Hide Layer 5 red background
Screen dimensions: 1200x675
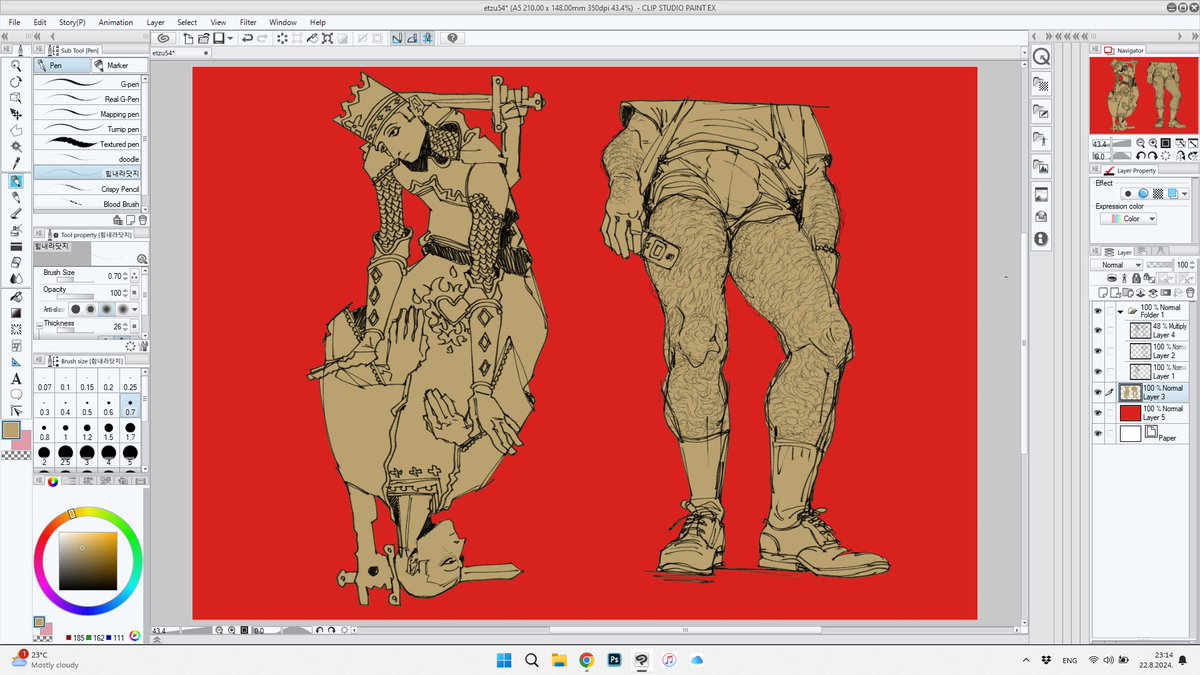point(1098,413)
